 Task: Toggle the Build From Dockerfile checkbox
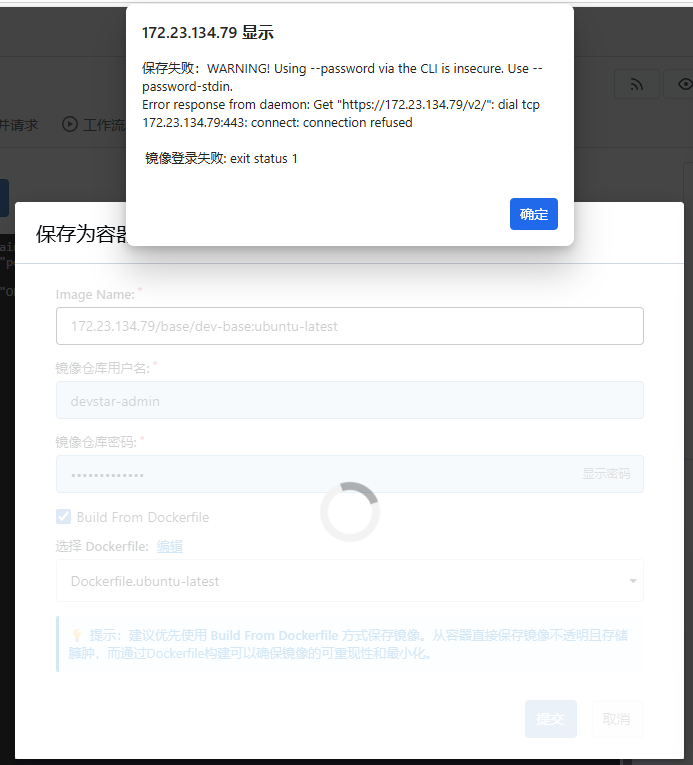(x=64, y=517)
